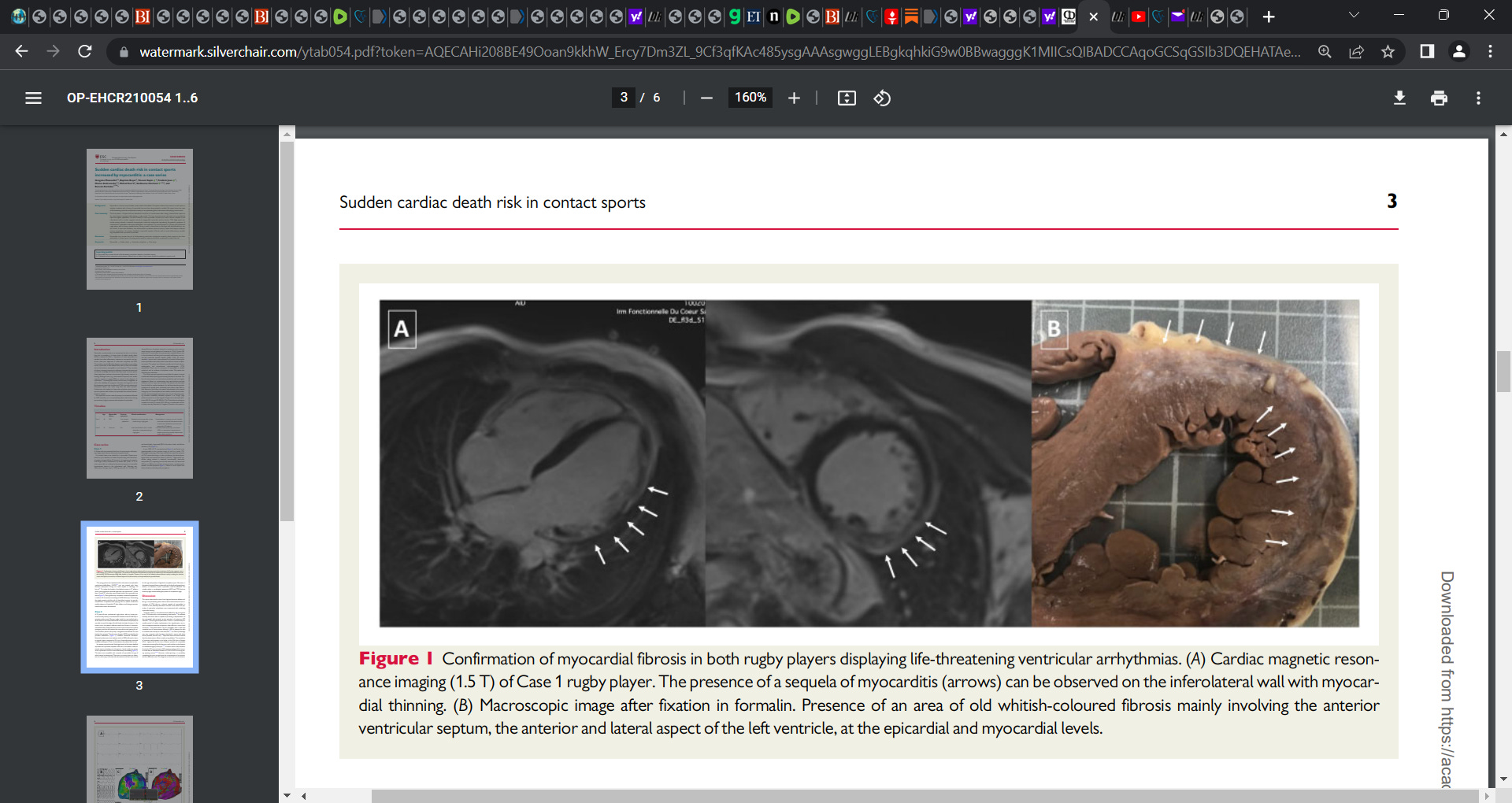This screenshot has width=1512, height=803.
Task: Click the horizontal scrollbar right arrow
Action: pyautogui.click(x=1487, y=796)
